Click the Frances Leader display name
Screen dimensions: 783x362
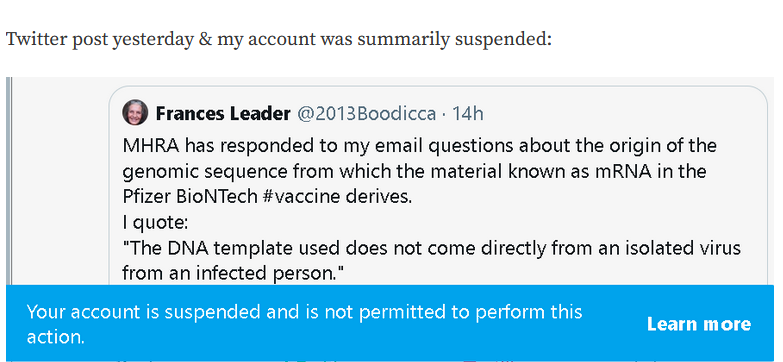click(x=223, y=114)
